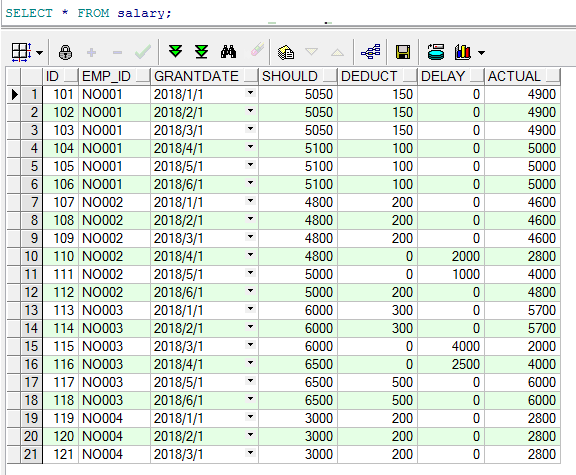The width and height of the screenshot is (576, 475).
Task: Open the binoculars find data icon
Action: (x=228, y=51)
